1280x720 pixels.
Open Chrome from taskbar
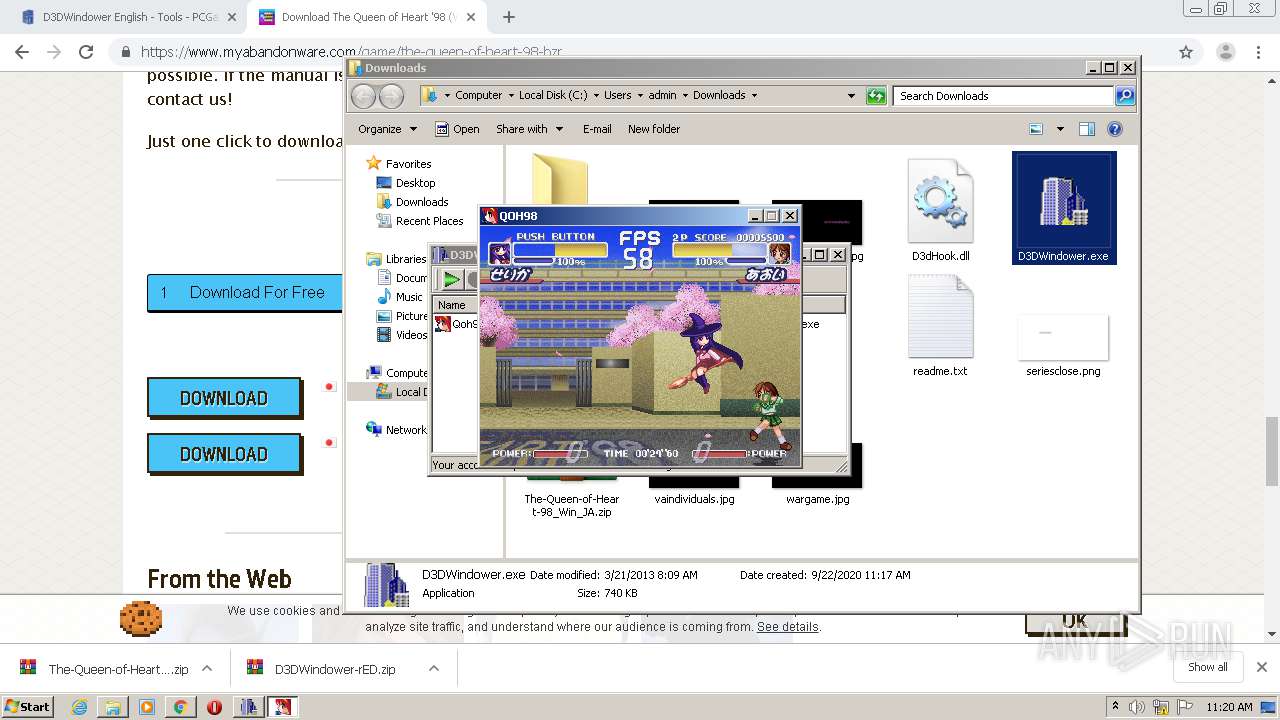pos(180,707)
